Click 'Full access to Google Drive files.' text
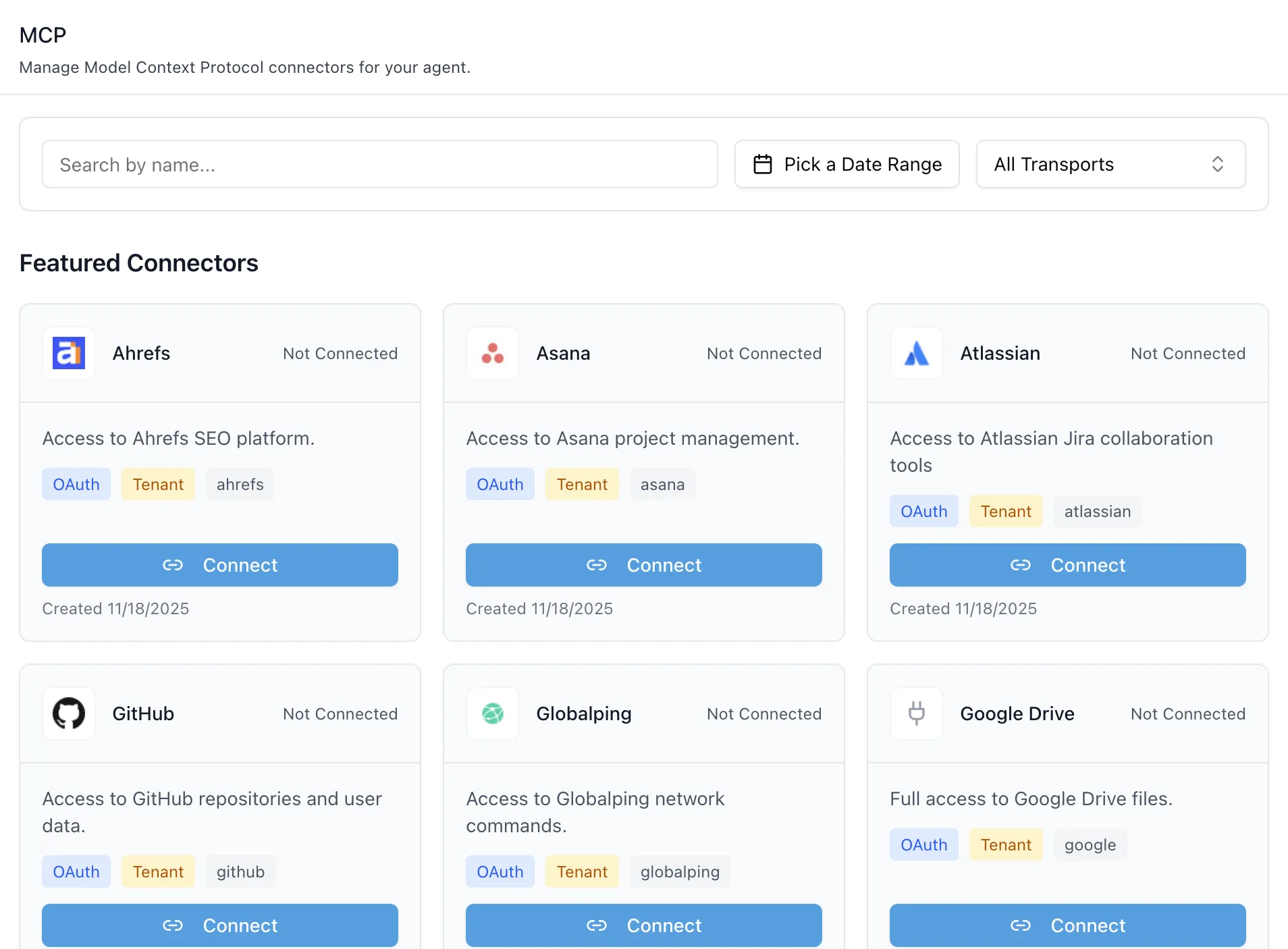Image resolution: width=1288 pixels, height=949 pixels. point(1031,798)
